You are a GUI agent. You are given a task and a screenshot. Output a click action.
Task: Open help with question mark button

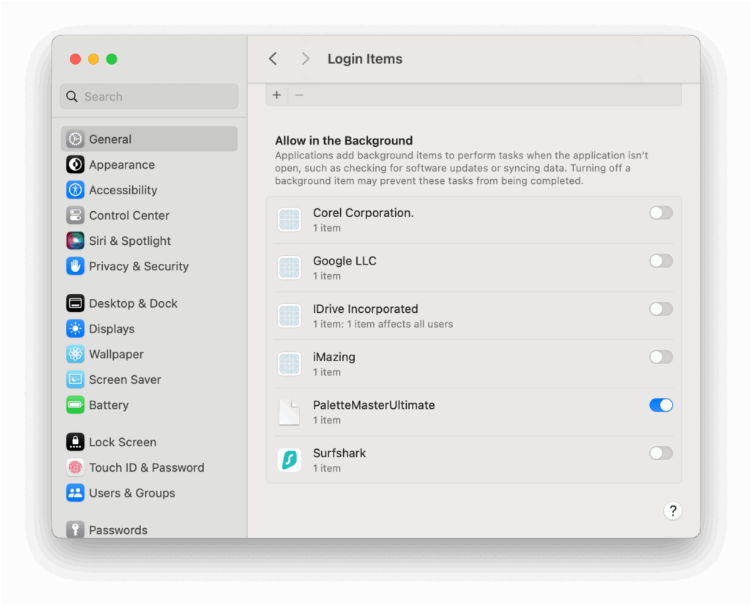672,511
